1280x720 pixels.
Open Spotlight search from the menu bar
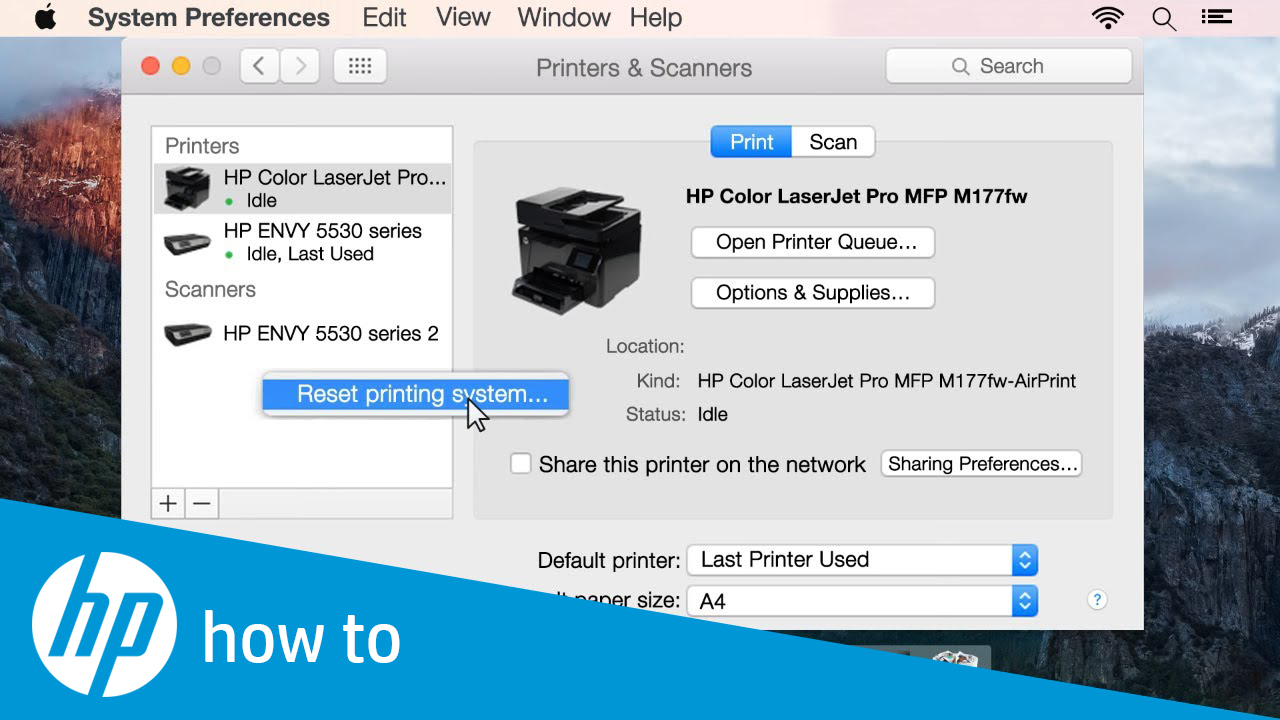tap(1163, 17)
